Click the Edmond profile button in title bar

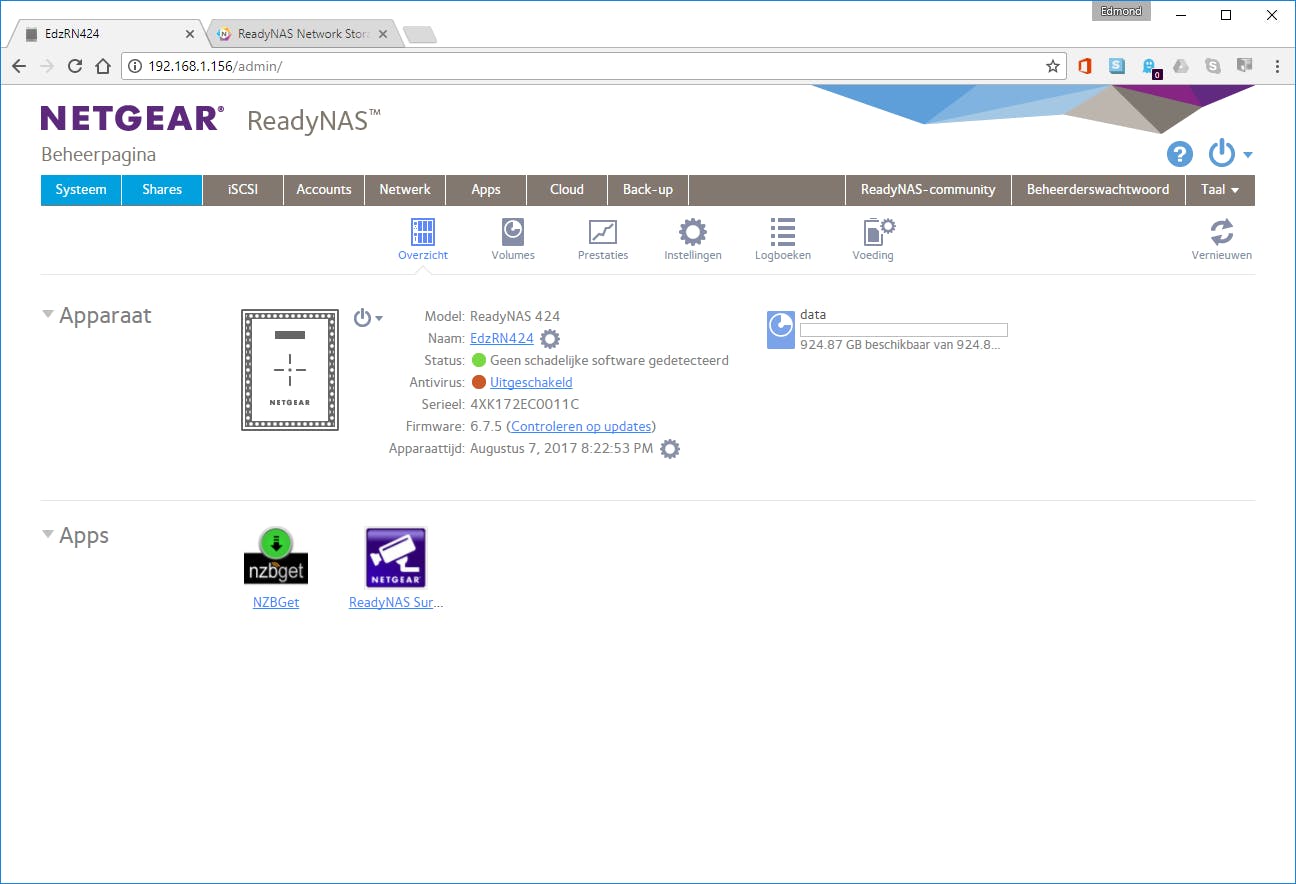1121,12
